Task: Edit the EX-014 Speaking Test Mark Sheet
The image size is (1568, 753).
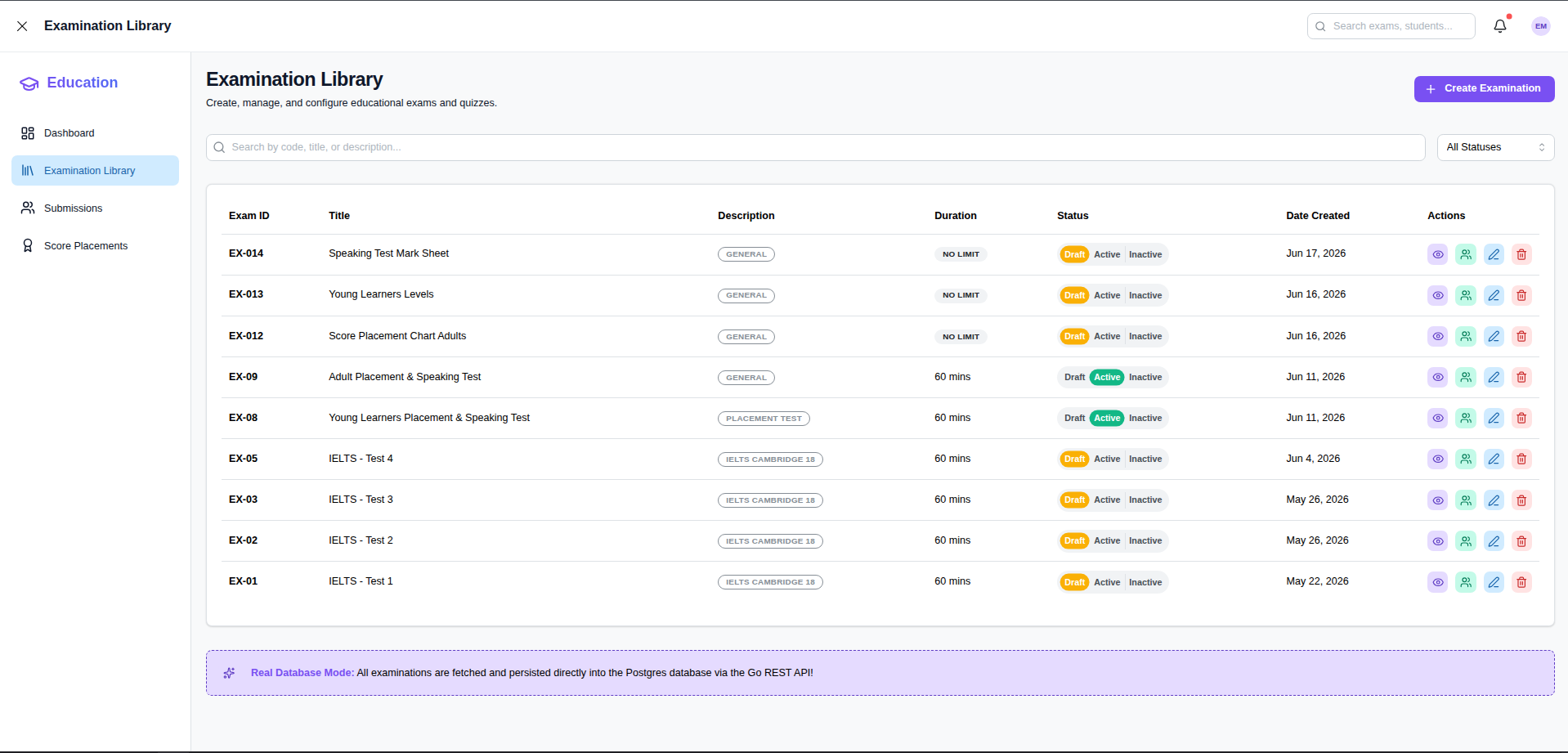Action: tap(1494, 254)
